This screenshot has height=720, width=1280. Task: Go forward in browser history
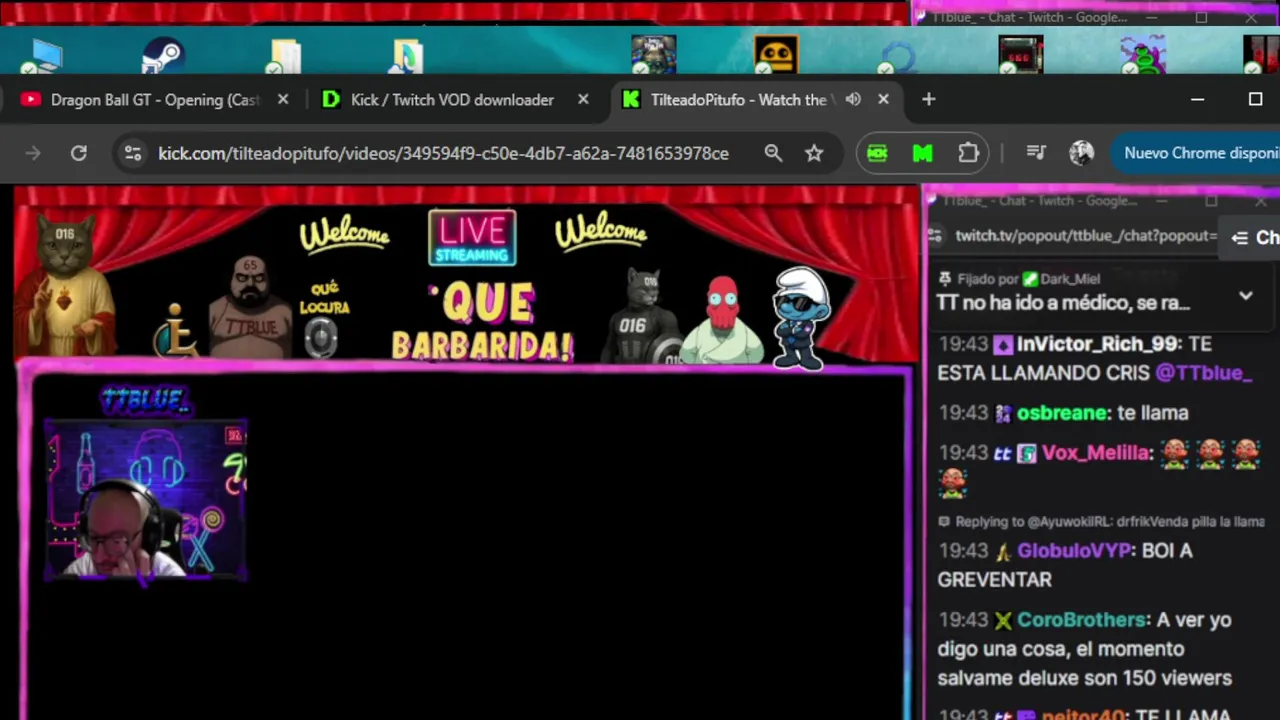coord(33,153)
